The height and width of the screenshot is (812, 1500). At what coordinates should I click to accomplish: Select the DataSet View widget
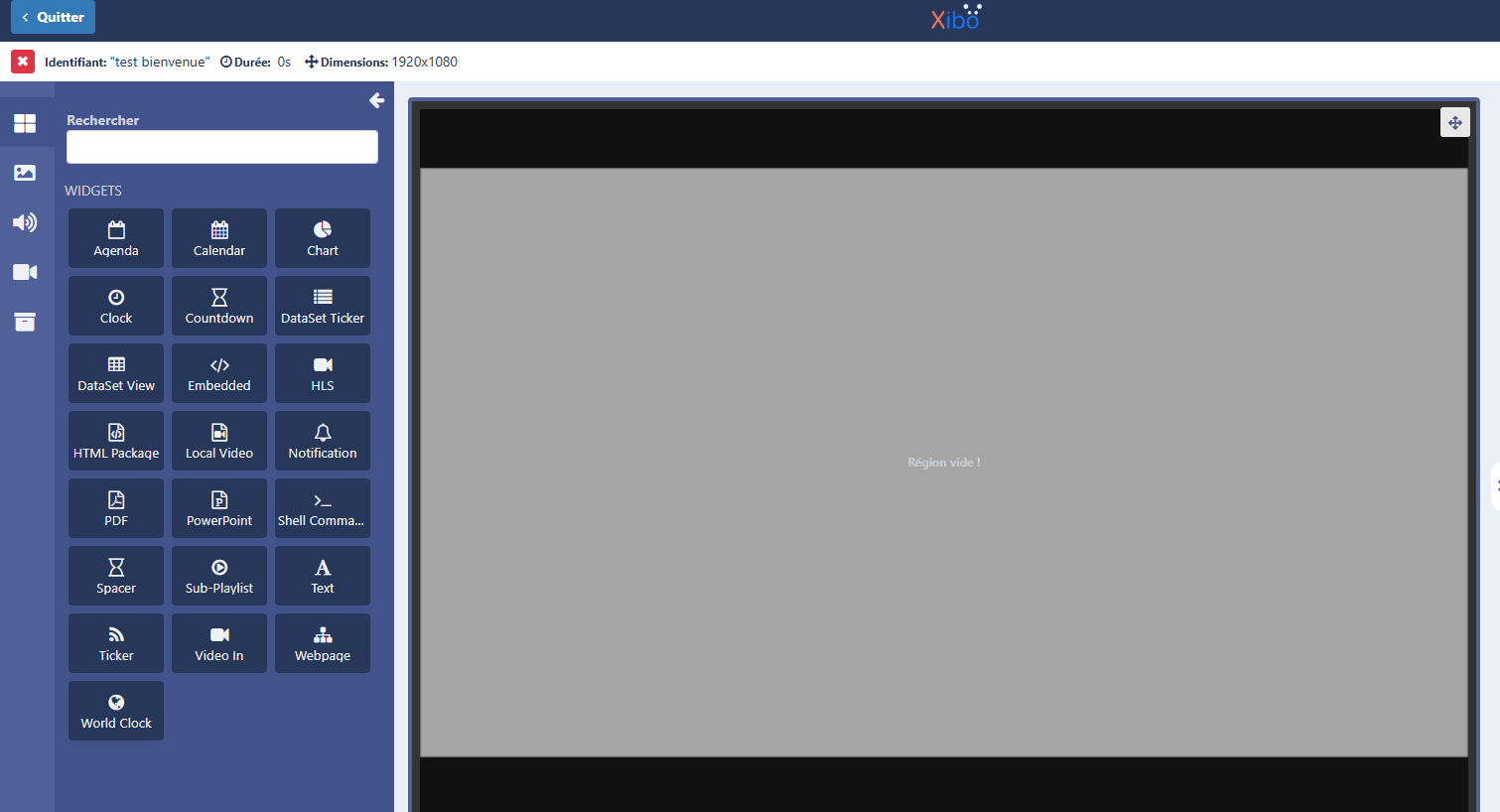(116, 373)
